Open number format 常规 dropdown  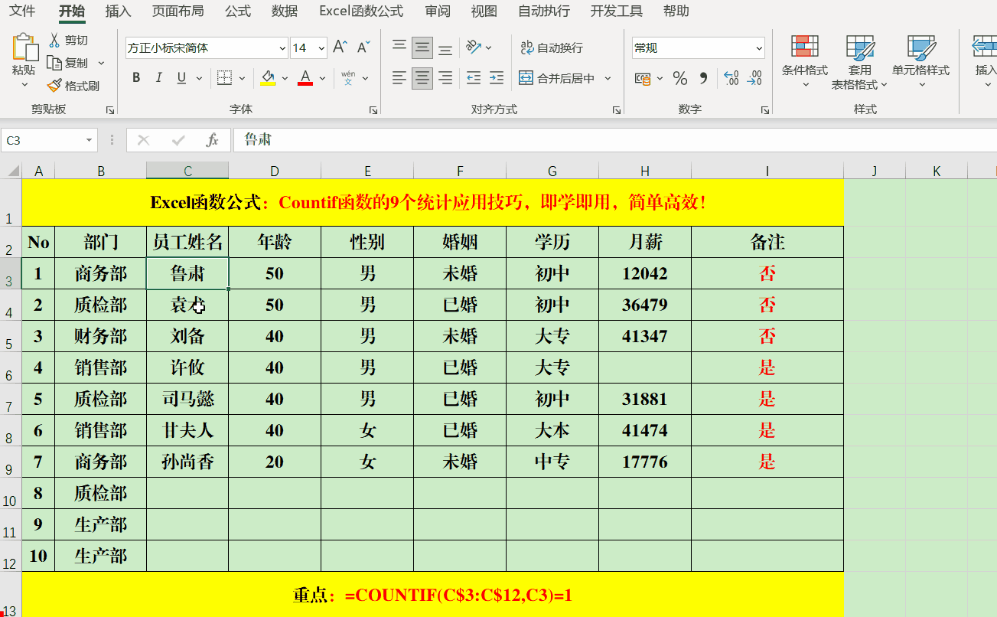tap(759, 48)
